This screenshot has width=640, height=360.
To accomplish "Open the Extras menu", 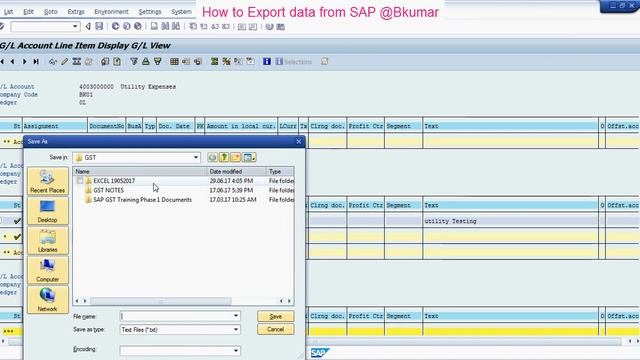I will [x=76, y=12].
